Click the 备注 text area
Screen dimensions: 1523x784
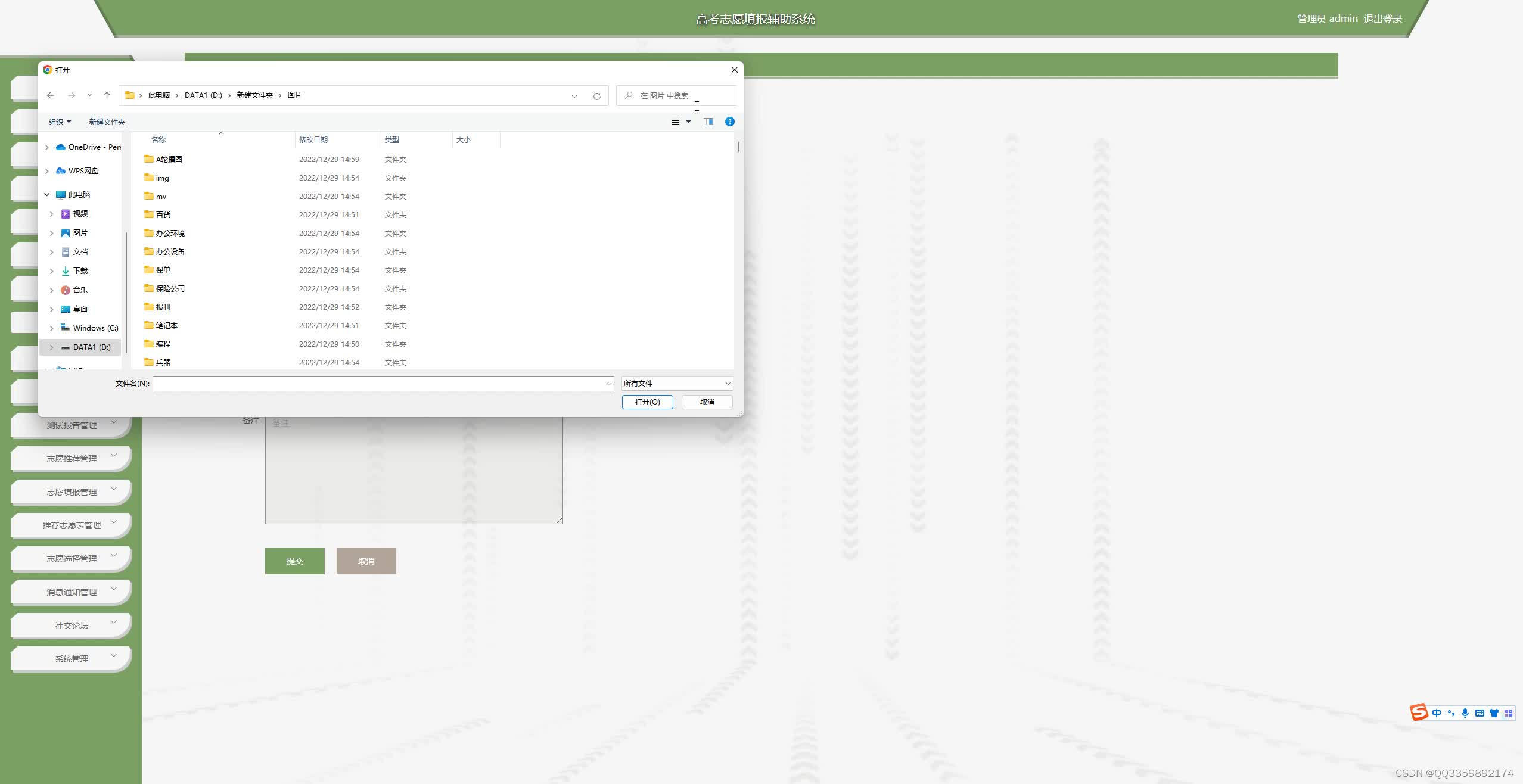click(414, 471)
